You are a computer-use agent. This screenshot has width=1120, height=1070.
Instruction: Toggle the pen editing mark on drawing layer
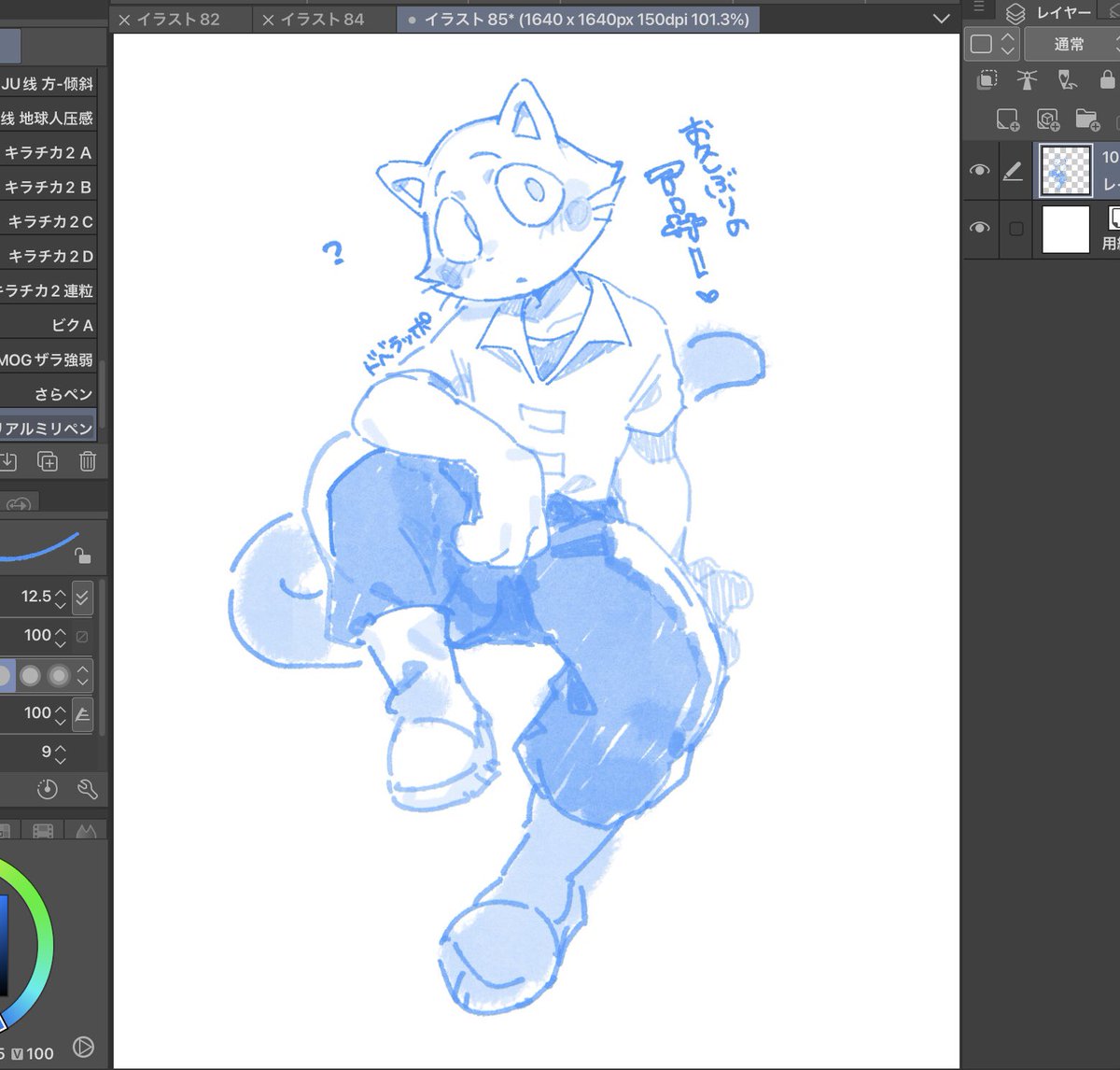click(1013, 171)
